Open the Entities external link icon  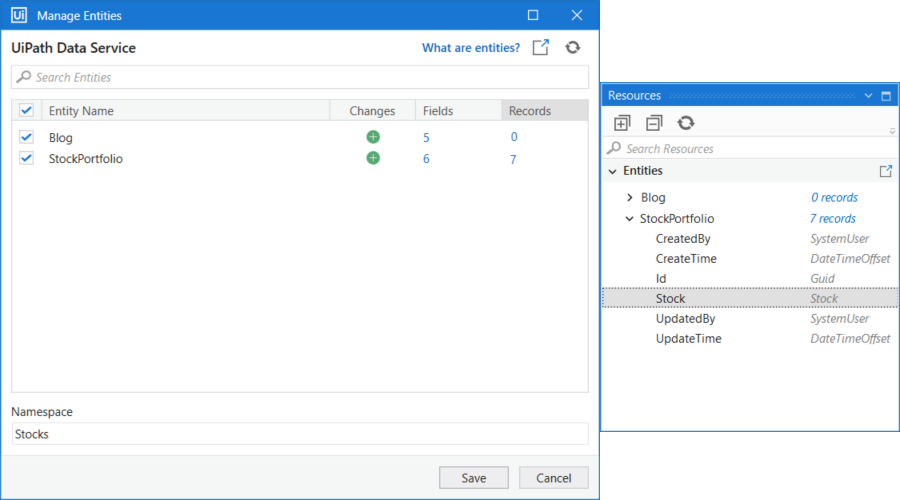(885, 171)
